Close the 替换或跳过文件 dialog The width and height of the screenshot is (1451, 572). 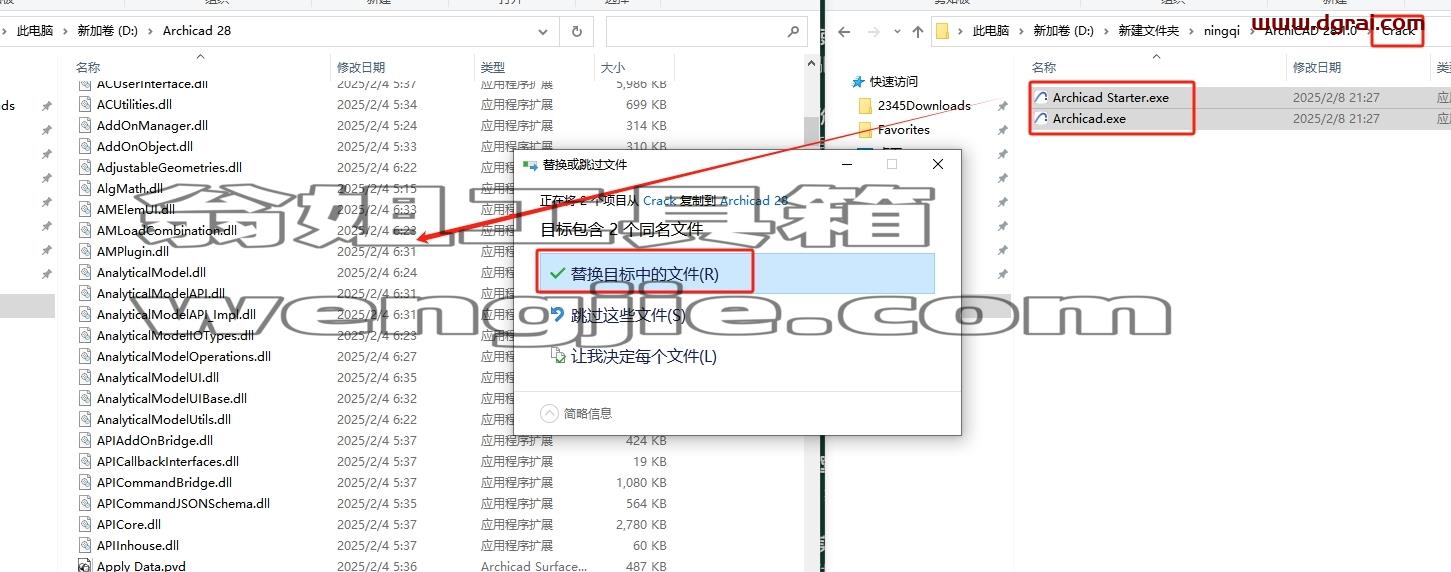coord(937,164)
